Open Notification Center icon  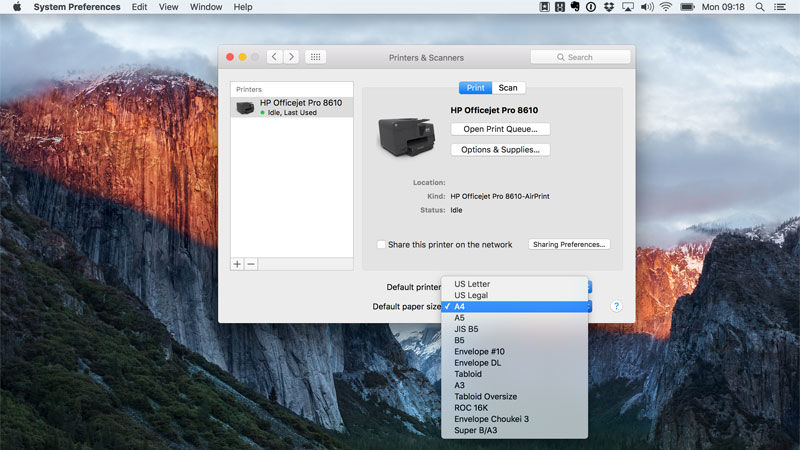pyautogui.click(x=780, y=7)
